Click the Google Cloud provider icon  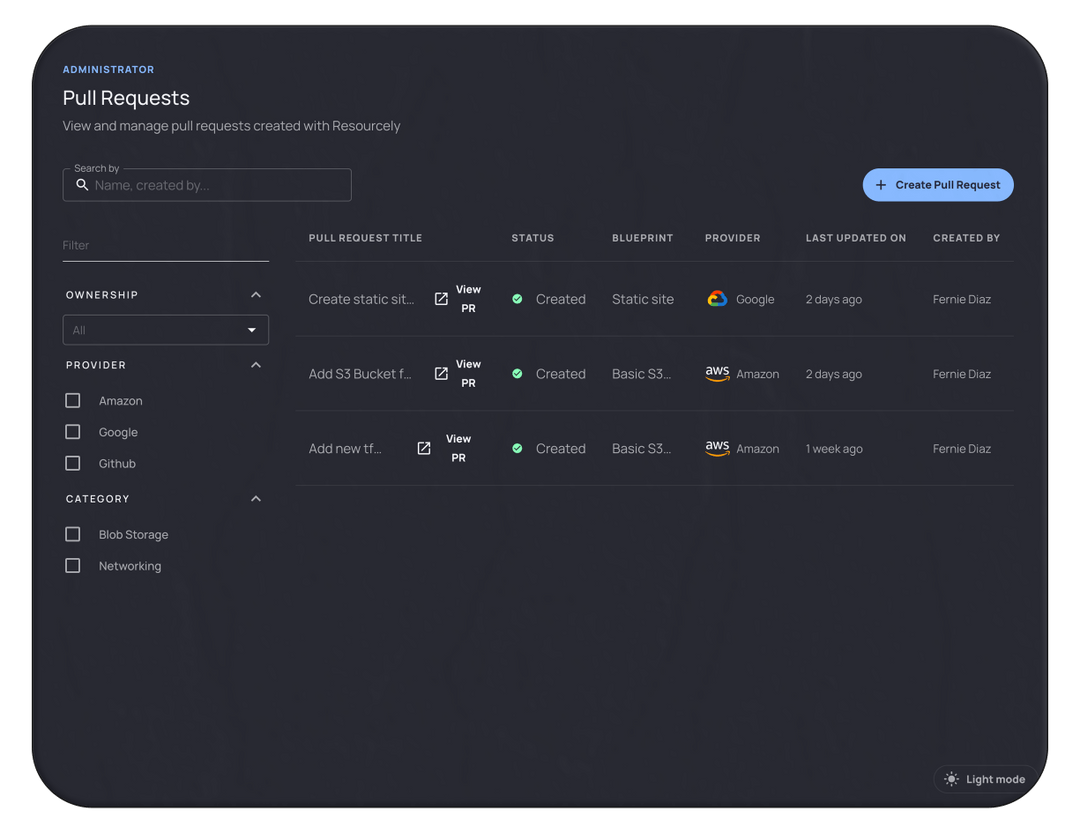pyautogui.click(x=717, y=298)
